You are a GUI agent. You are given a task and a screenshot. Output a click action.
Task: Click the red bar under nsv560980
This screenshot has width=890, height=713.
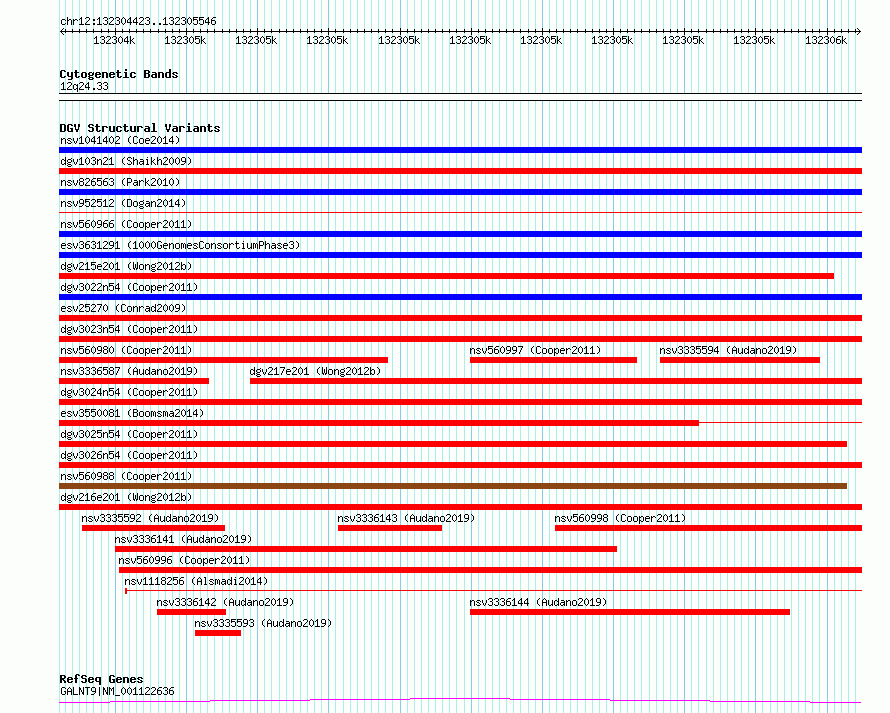click(224, 360)
